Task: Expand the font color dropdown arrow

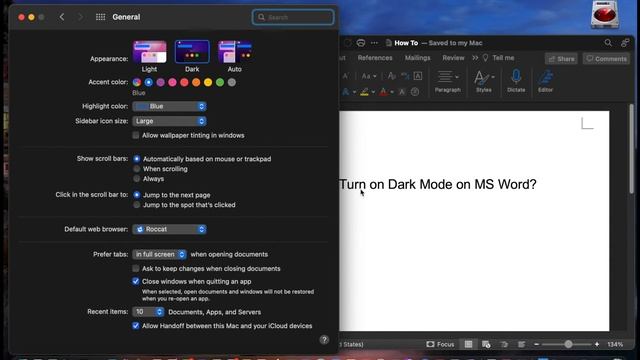Action: pyautogui.click(x=392, y=92)
